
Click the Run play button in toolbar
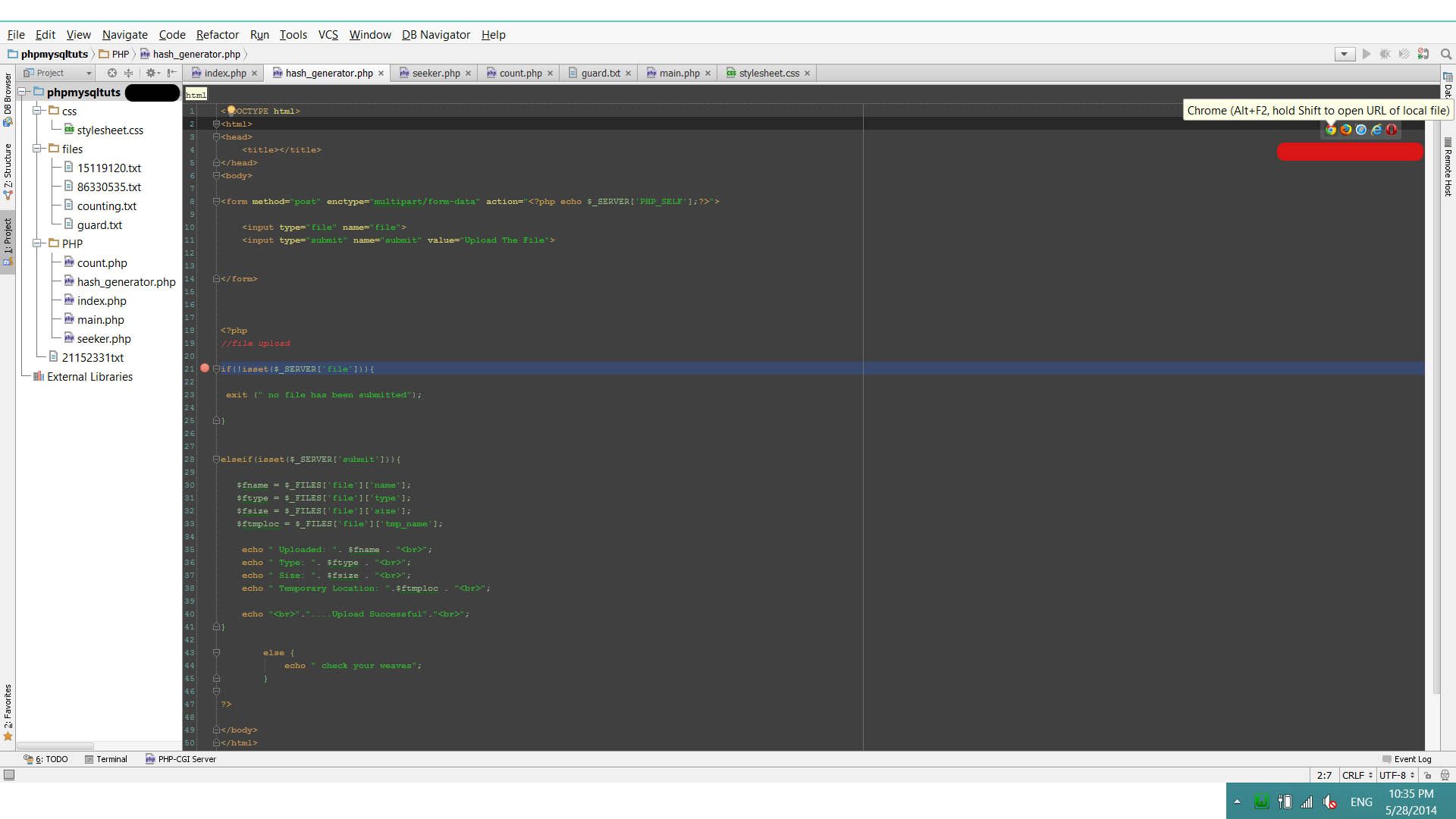click(x=1367, y=54)
